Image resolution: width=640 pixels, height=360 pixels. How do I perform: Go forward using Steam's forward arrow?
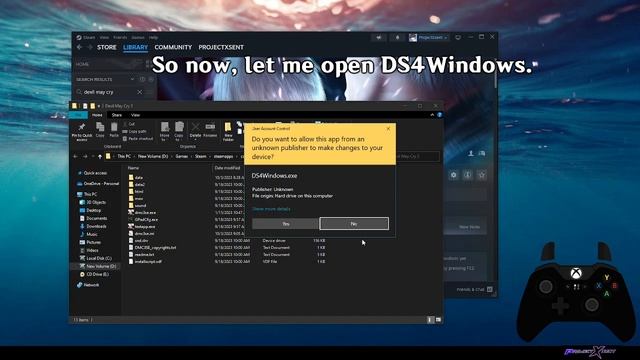pyautogui.click(x=89, y=47)
